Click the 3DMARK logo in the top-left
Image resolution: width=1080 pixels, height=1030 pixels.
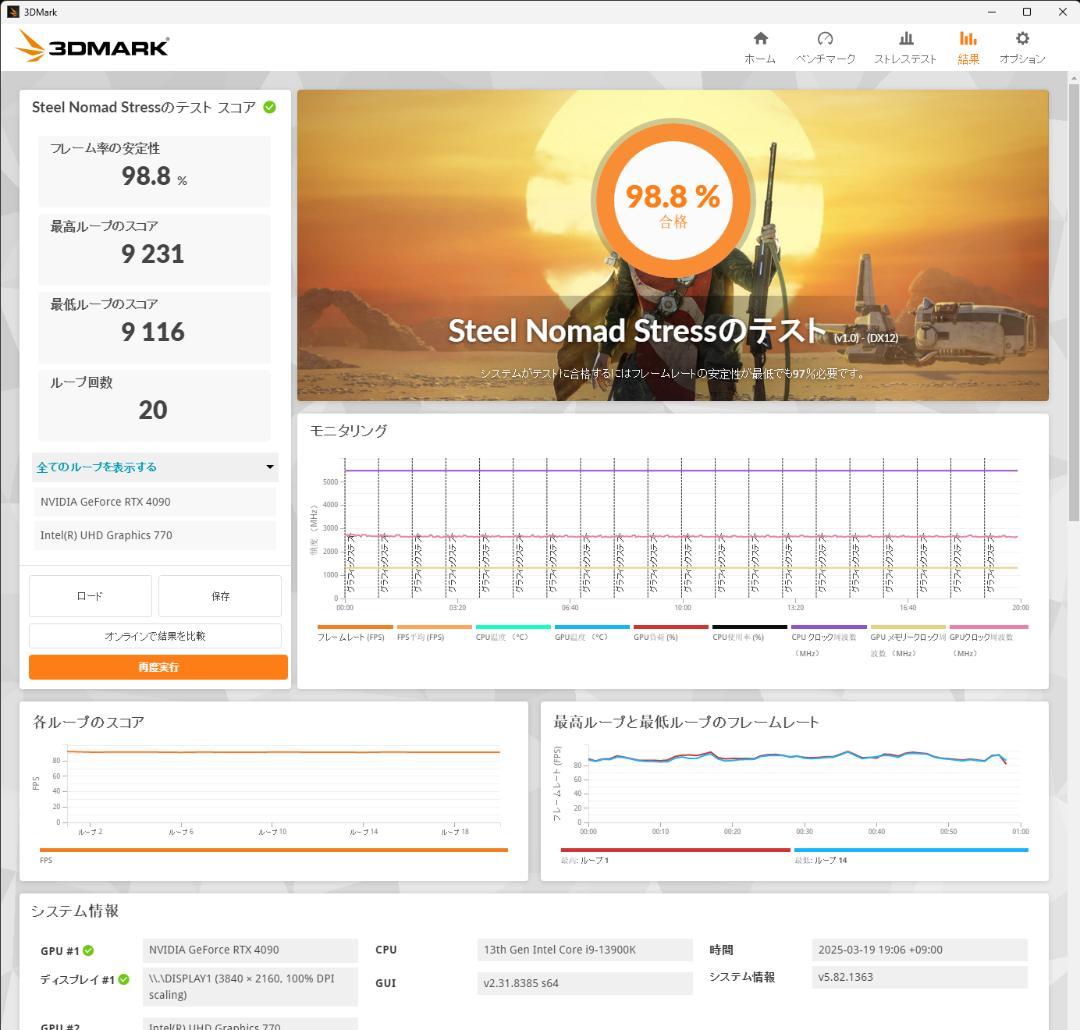click(92, 45)
